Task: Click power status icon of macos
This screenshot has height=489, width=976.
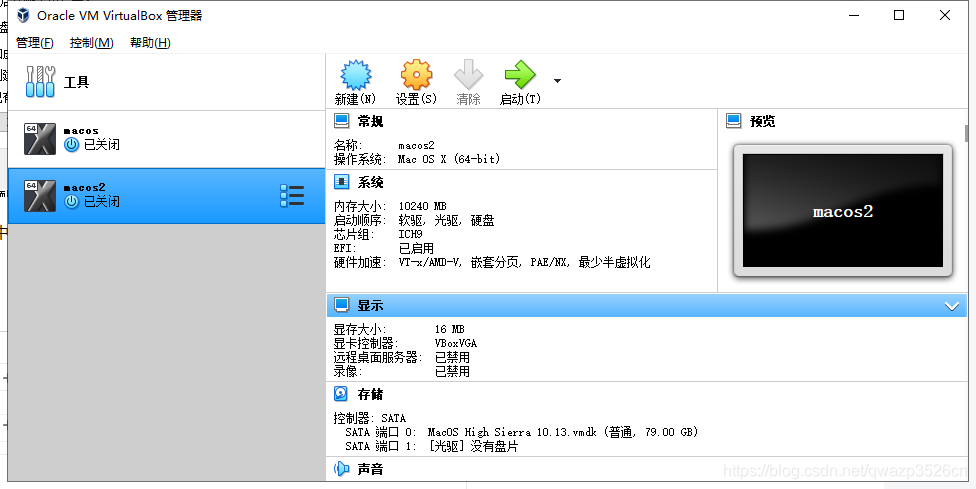Action: click(x=72, y=144)
